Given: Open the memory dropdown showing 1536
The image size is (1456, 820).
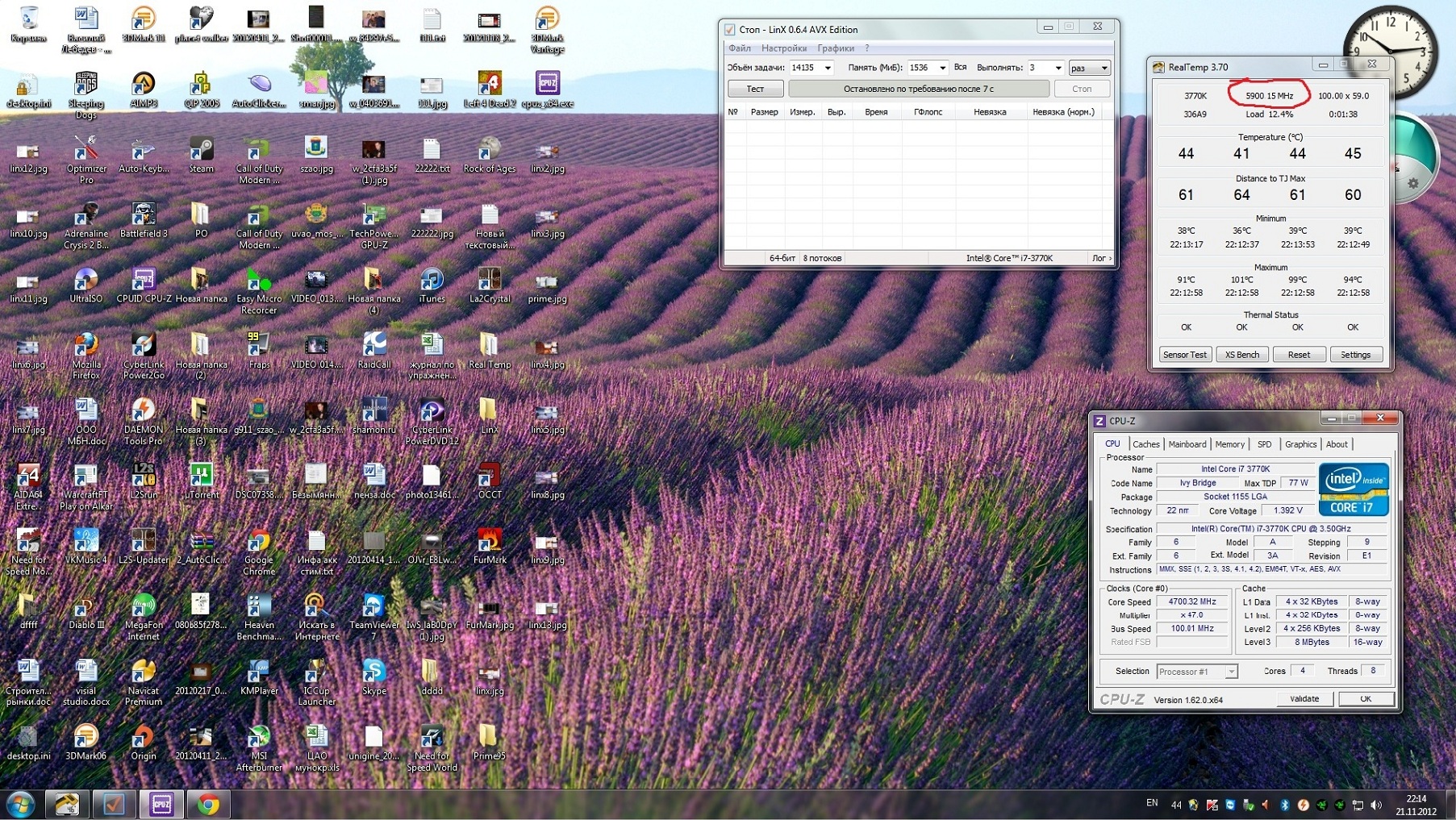Looking at the screenshot, I should tap(941, 68).
